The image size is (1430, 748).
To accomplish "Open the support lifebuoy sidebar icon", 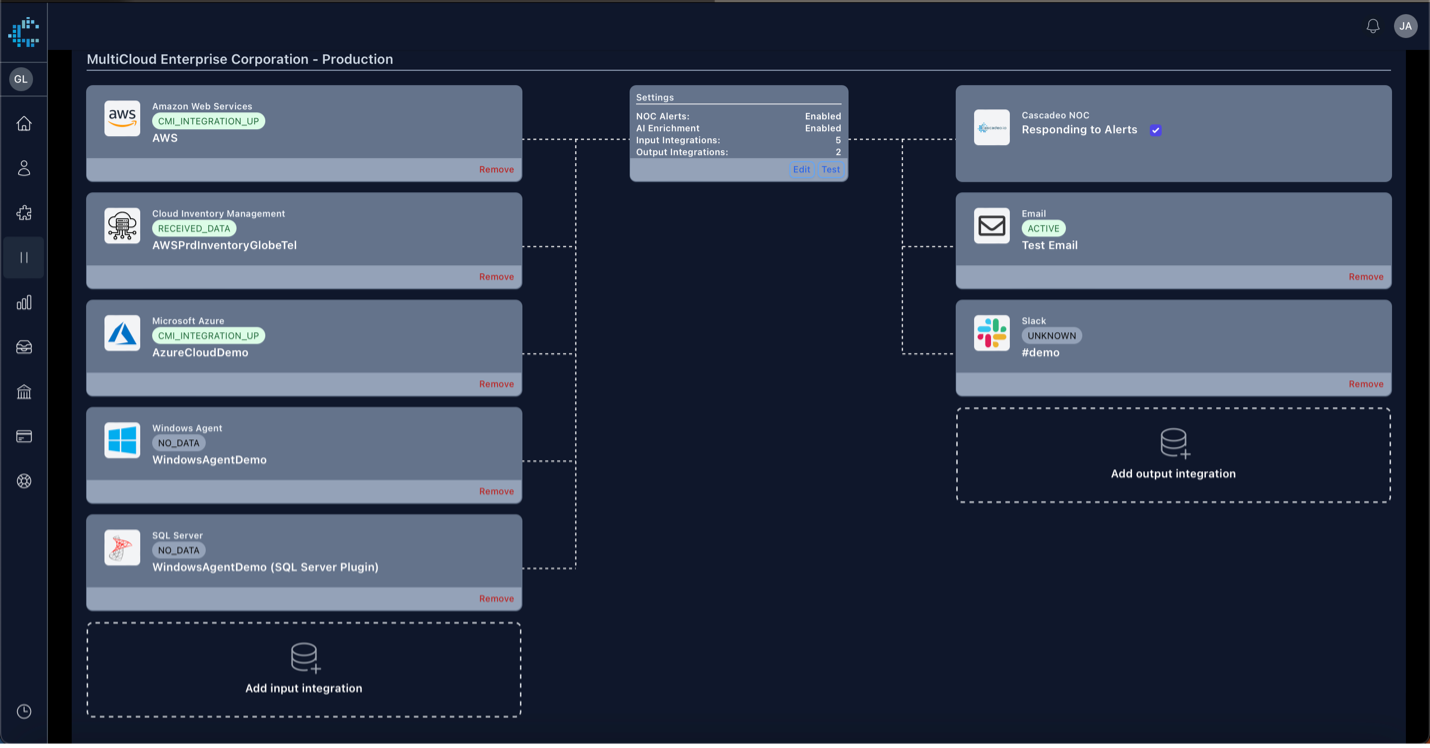I will pyautogui.click(x=24, y=481).
